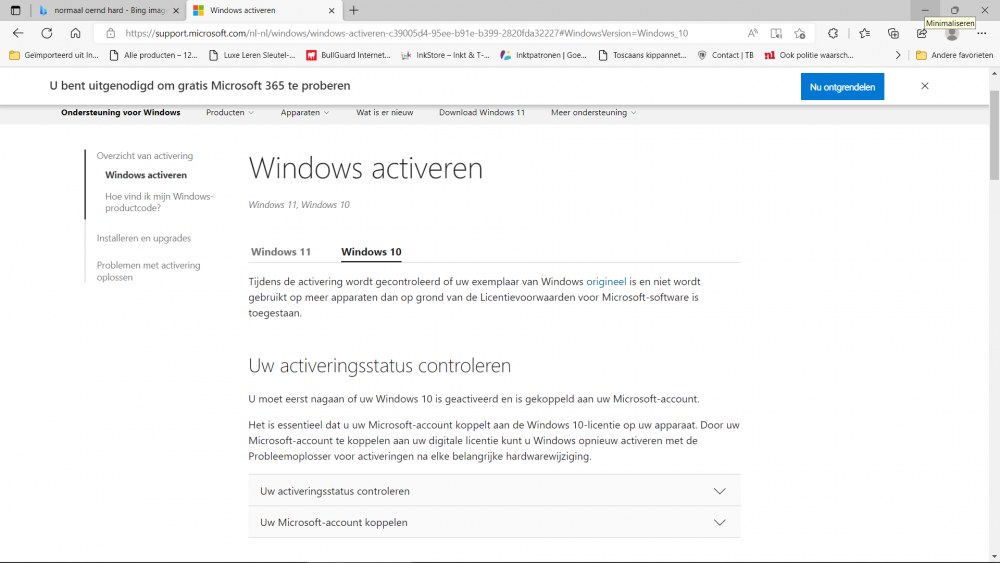Open Wat is er nieuw
The height and width of the screenshot is (563, 1000).
385,112
